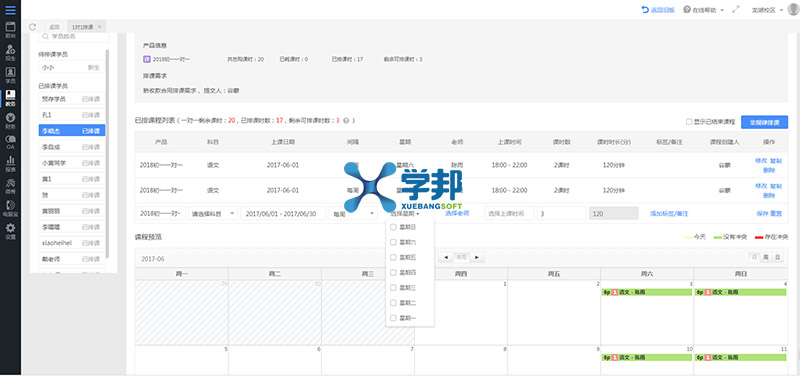Open the OA sidebar module
The image size is (800, 377).
tap(10, 142)
